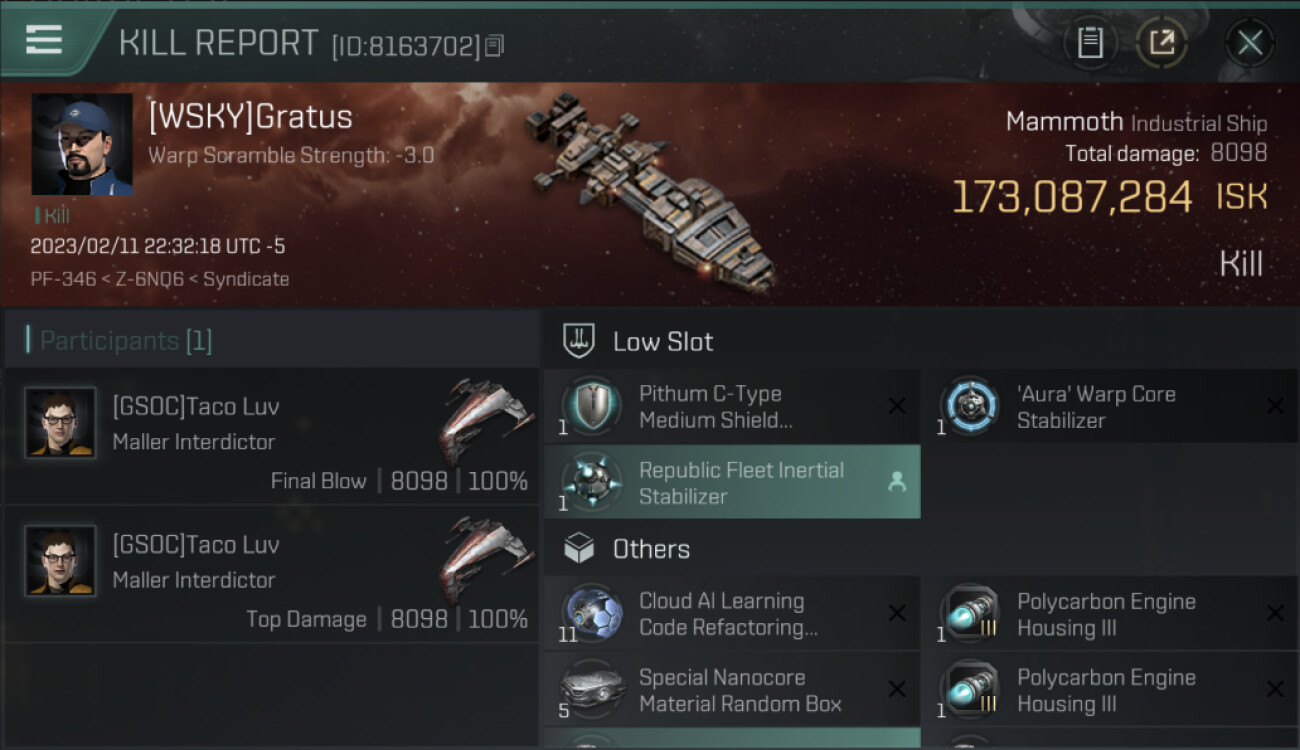Expand the Others section header
Image resolution: width=1300 pixels, height=750 pixels.
(x=651, y=549)
